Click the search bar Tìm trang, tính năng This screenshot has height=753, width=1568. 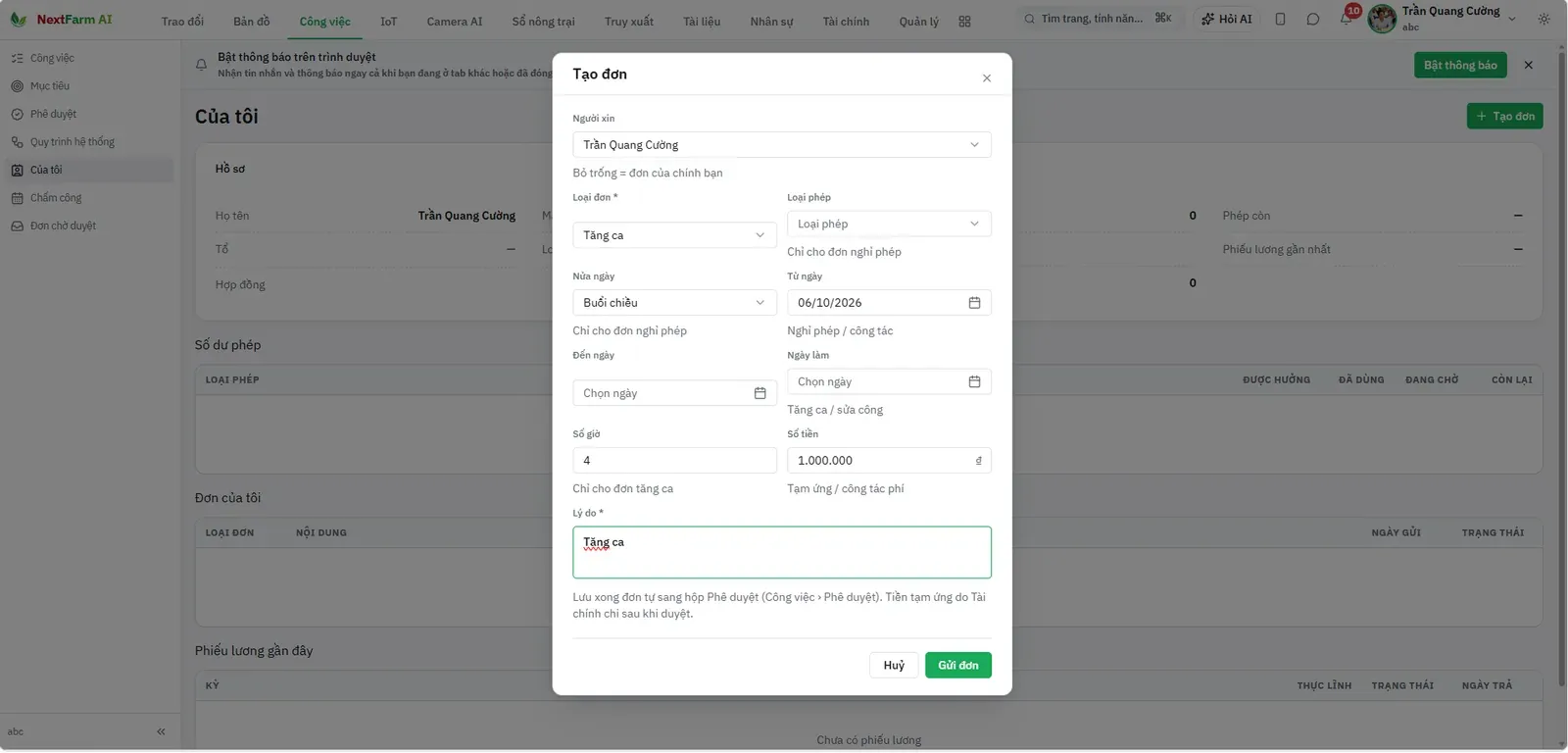1097,19
